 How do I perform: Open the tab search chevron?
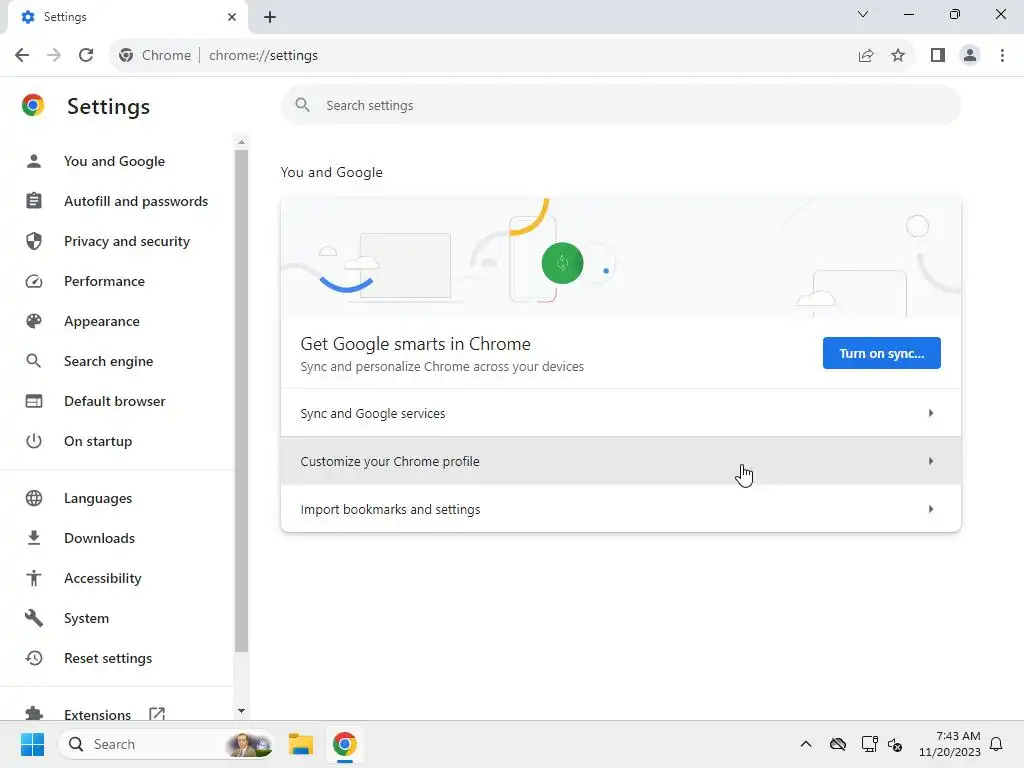click(863, 14)
